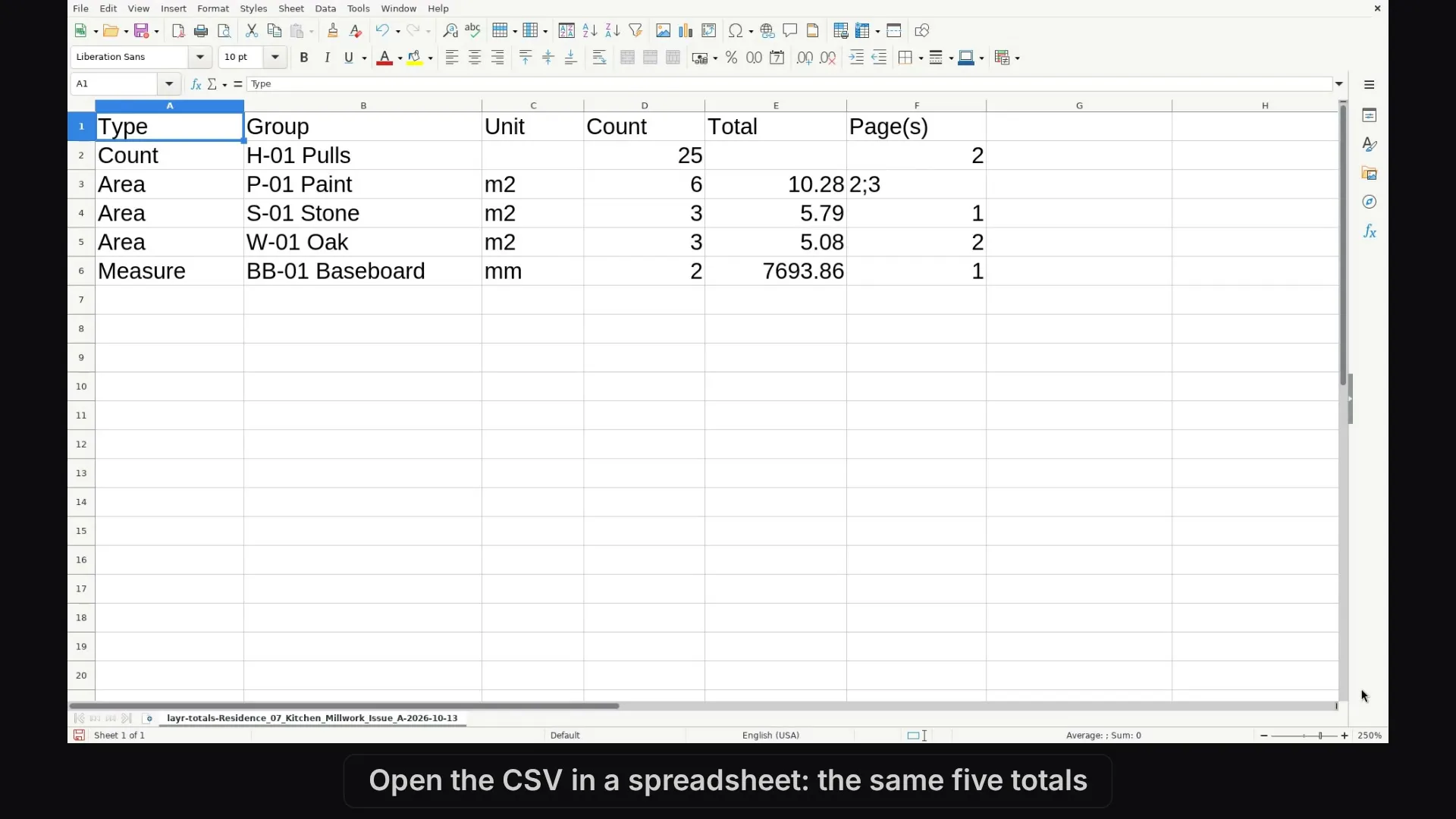Click the Sort Ascending icon
This screenshot has width=1456, height=819.
(x=590, y=31)
